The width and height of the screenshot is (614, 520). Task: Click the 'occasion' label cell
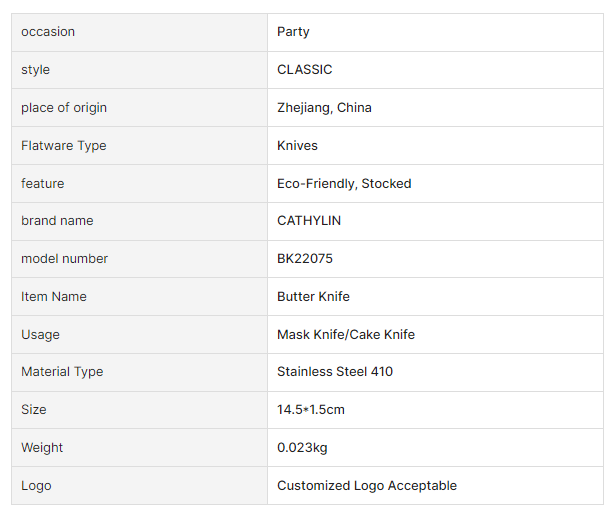tap(48, 32)
